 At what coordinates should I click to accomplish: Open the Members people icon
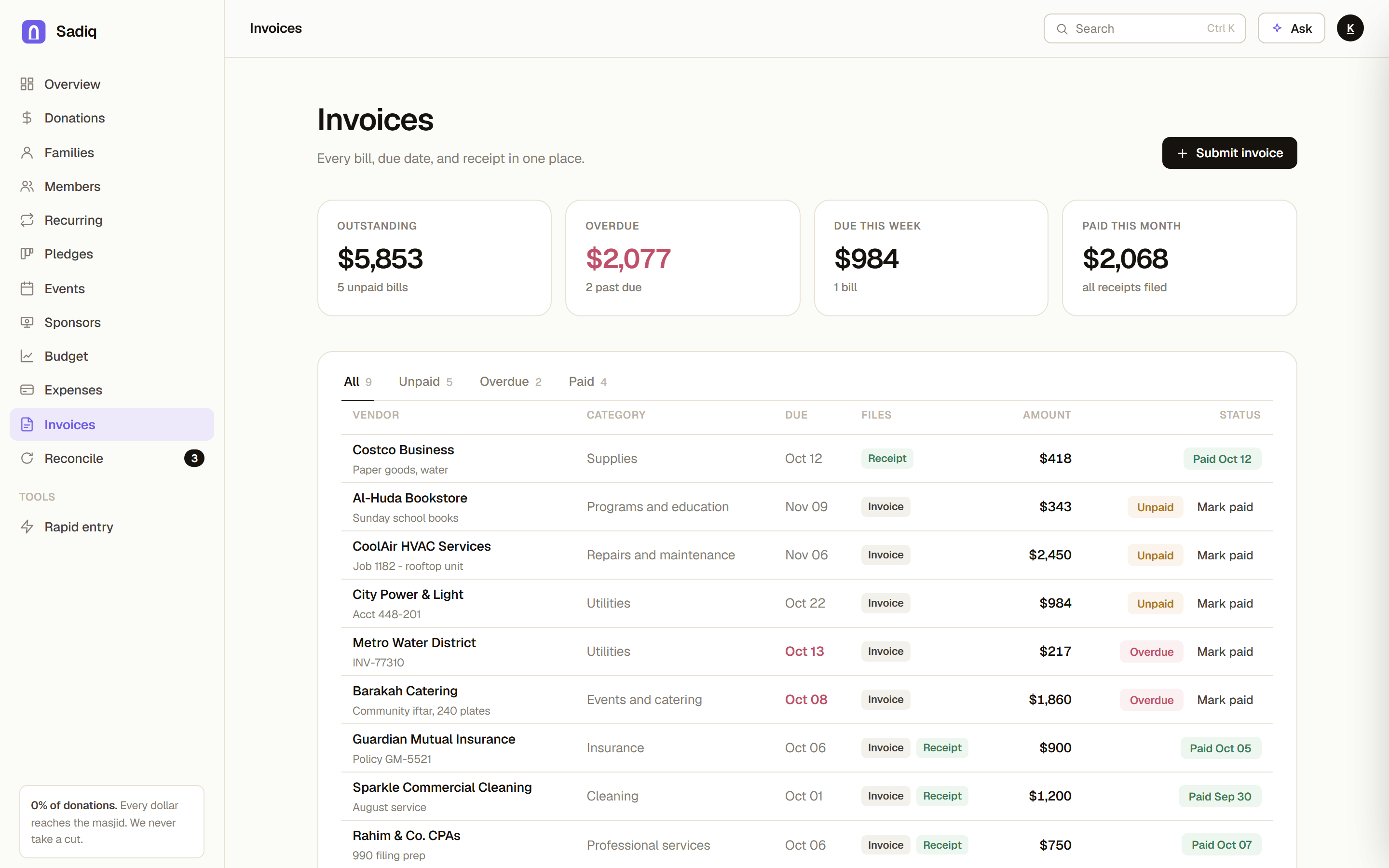click(27, 187)
